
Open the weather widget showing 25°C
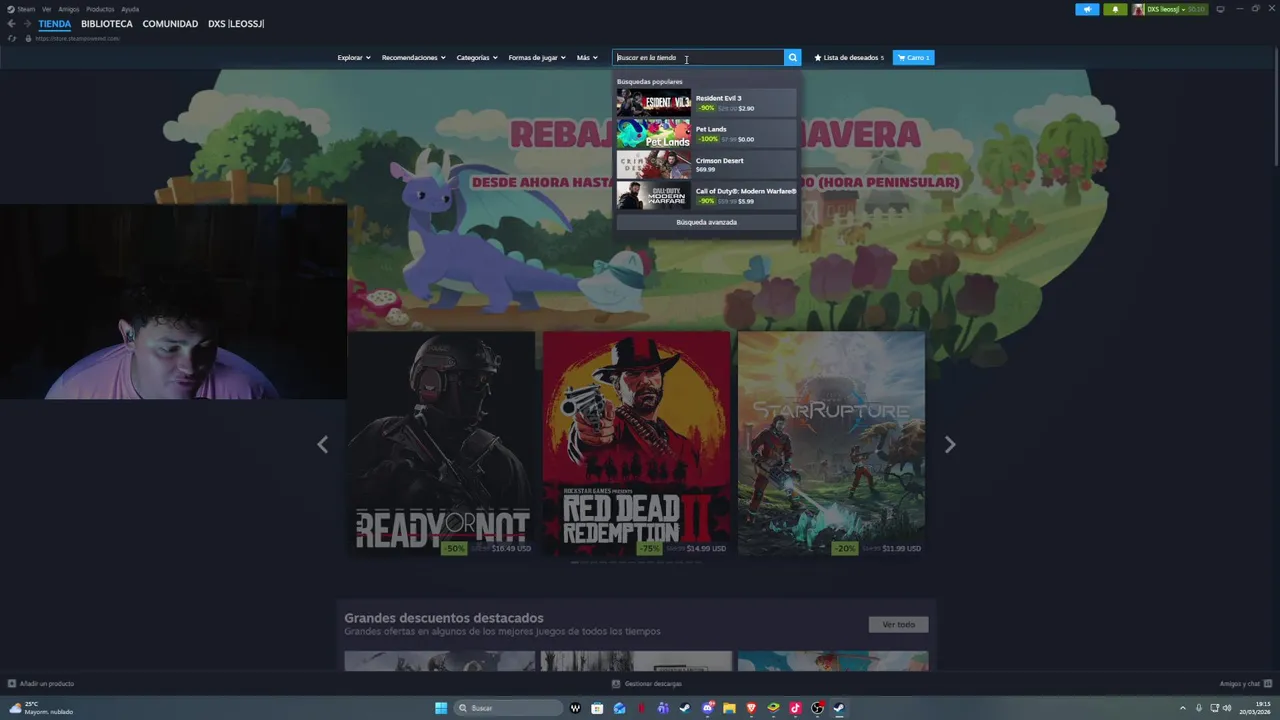[40, 708]
